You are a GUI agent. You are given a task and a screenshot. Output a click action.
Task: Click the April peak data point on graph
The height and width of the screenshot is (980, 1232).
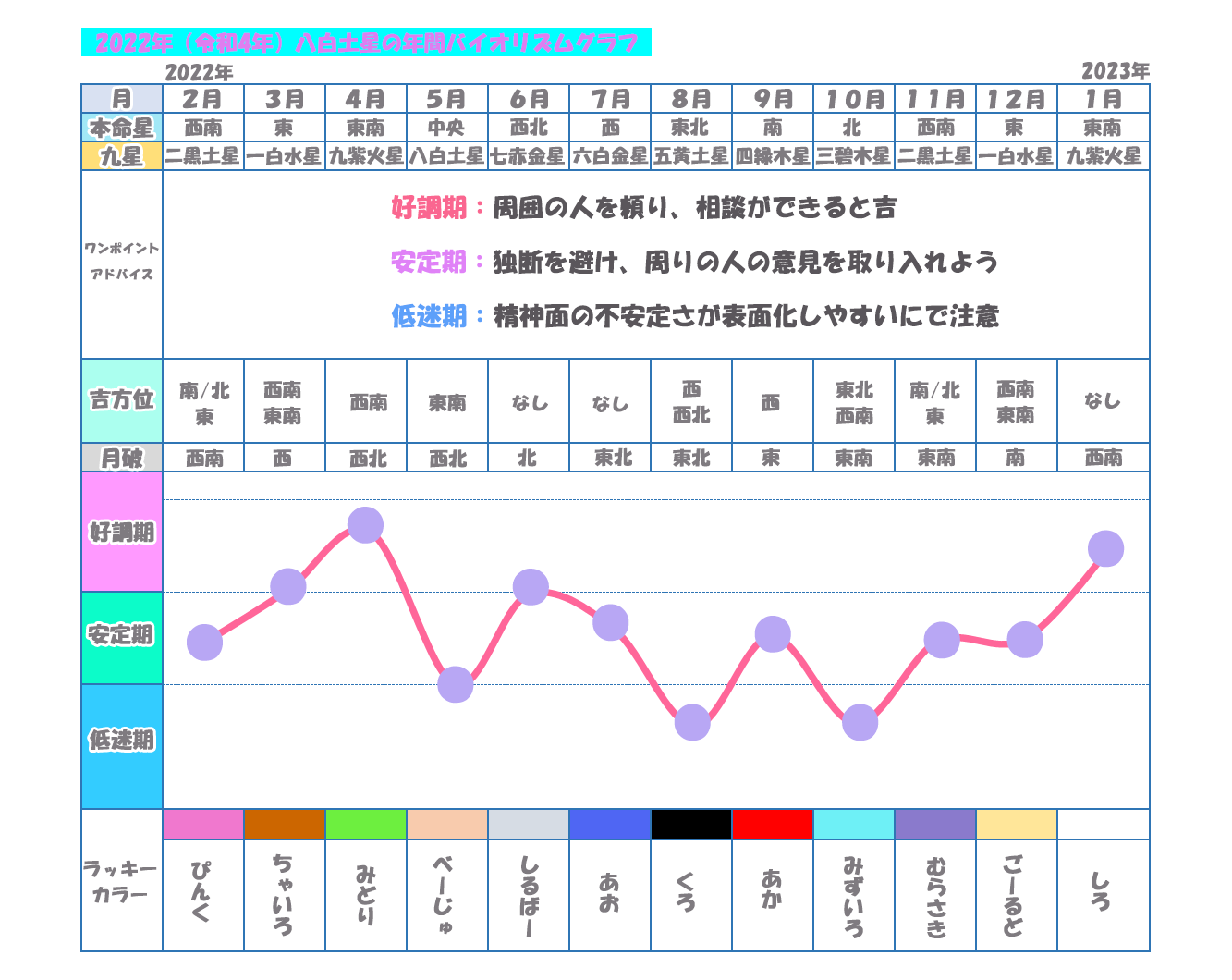tap(366, 525)
